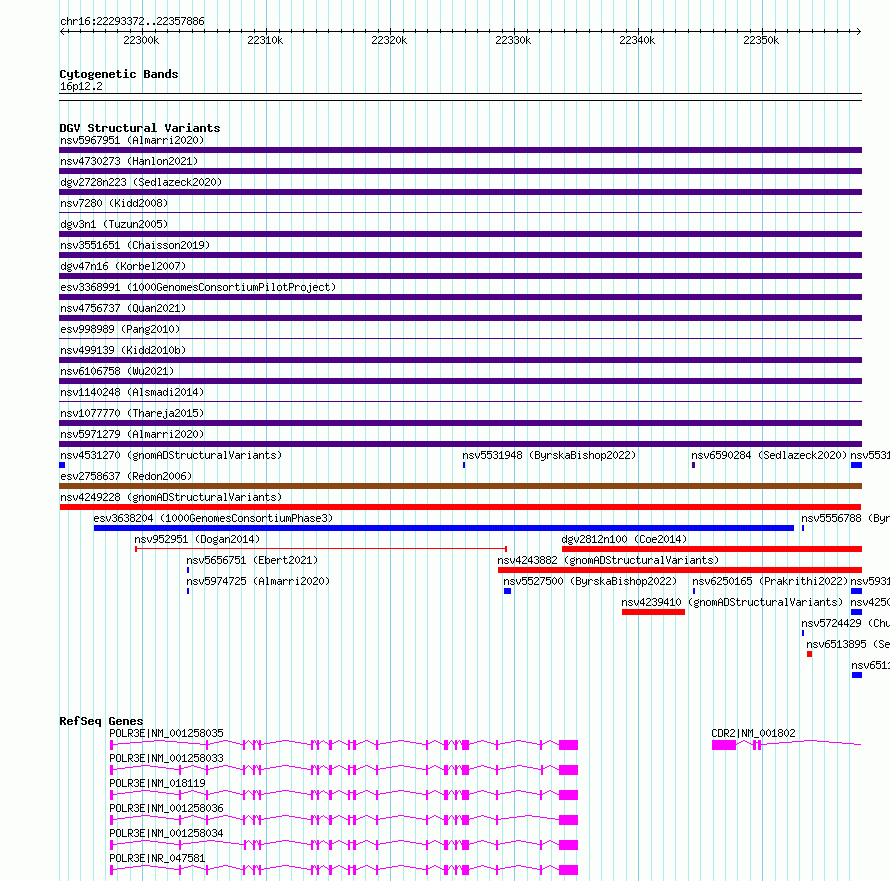Select POLR3E|NM_001258033 transcript label
Viewport: 890px width, 881px height.
166,758
